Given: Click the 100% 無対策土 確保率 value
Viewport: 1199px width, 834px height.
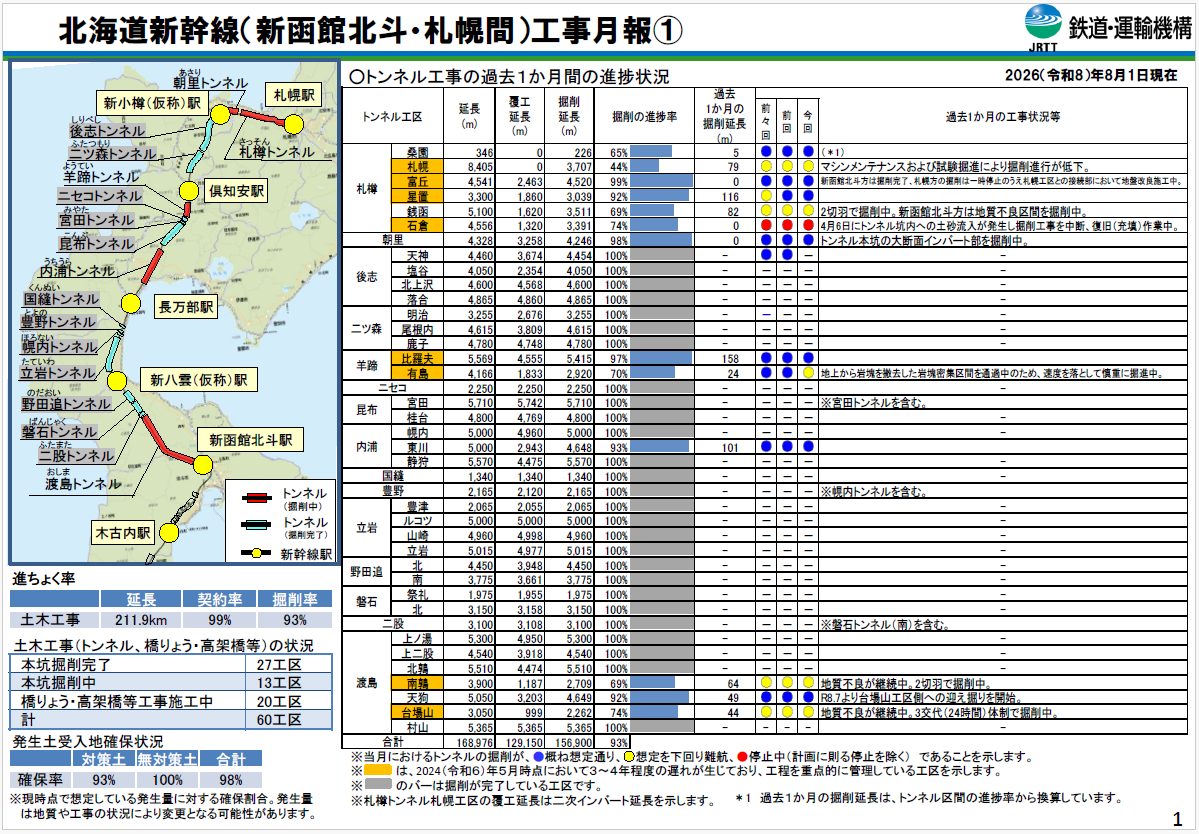Looking at the screenshot, I should click(x=167, y=780).
